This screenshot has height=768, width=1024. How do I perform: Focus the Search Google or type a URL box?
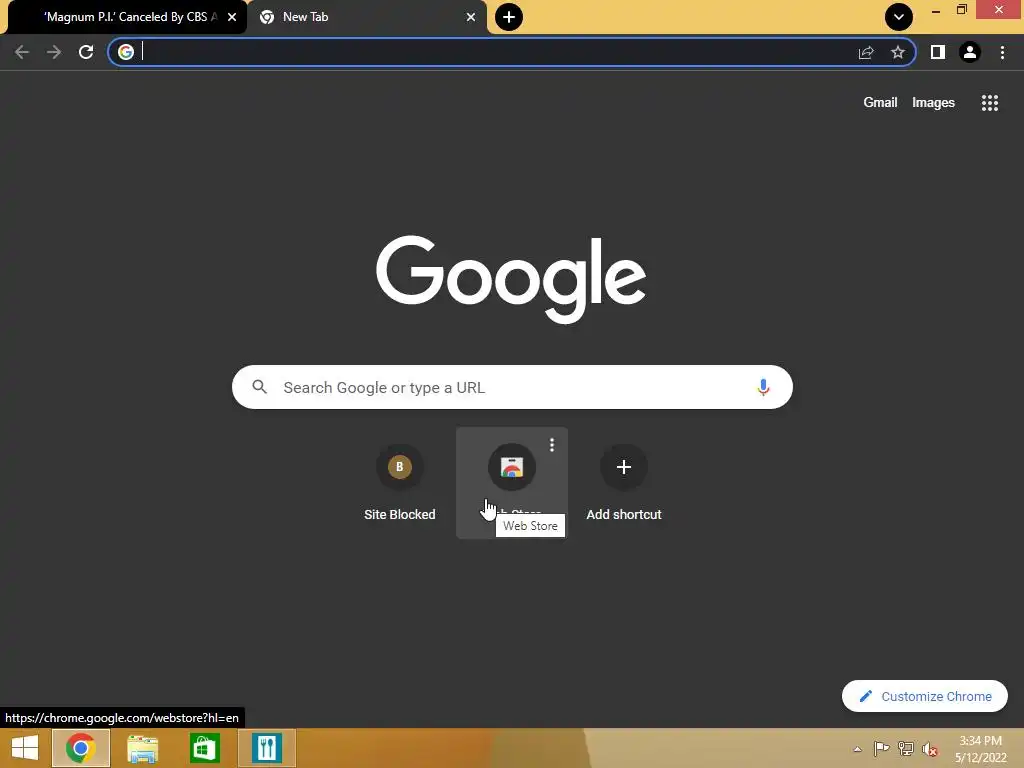512,387
